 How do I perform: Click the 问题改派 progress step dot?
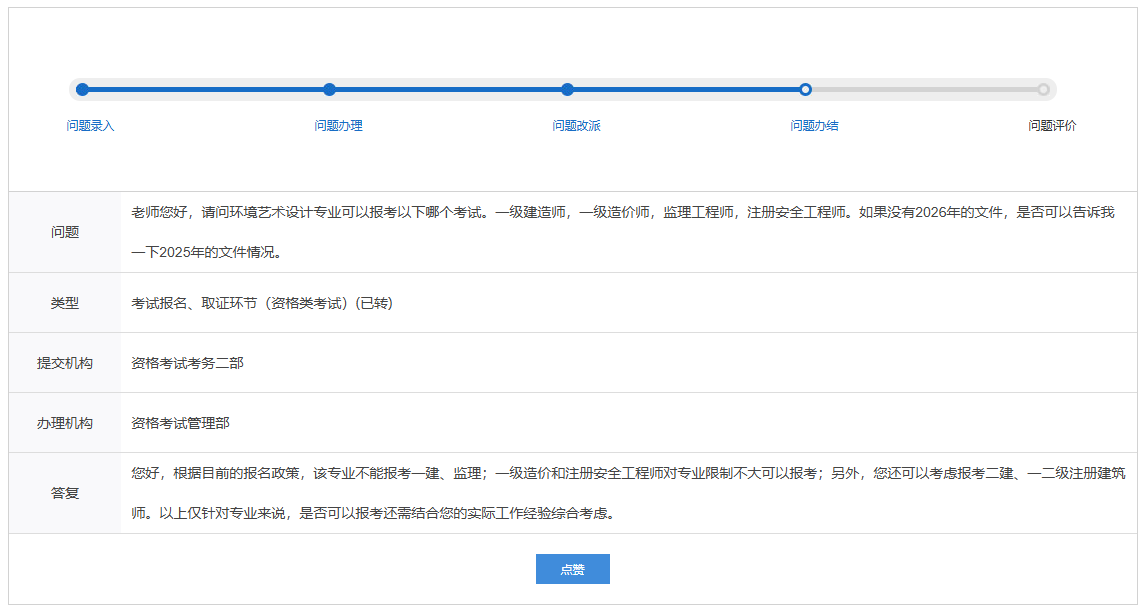[x=567, y=90]
